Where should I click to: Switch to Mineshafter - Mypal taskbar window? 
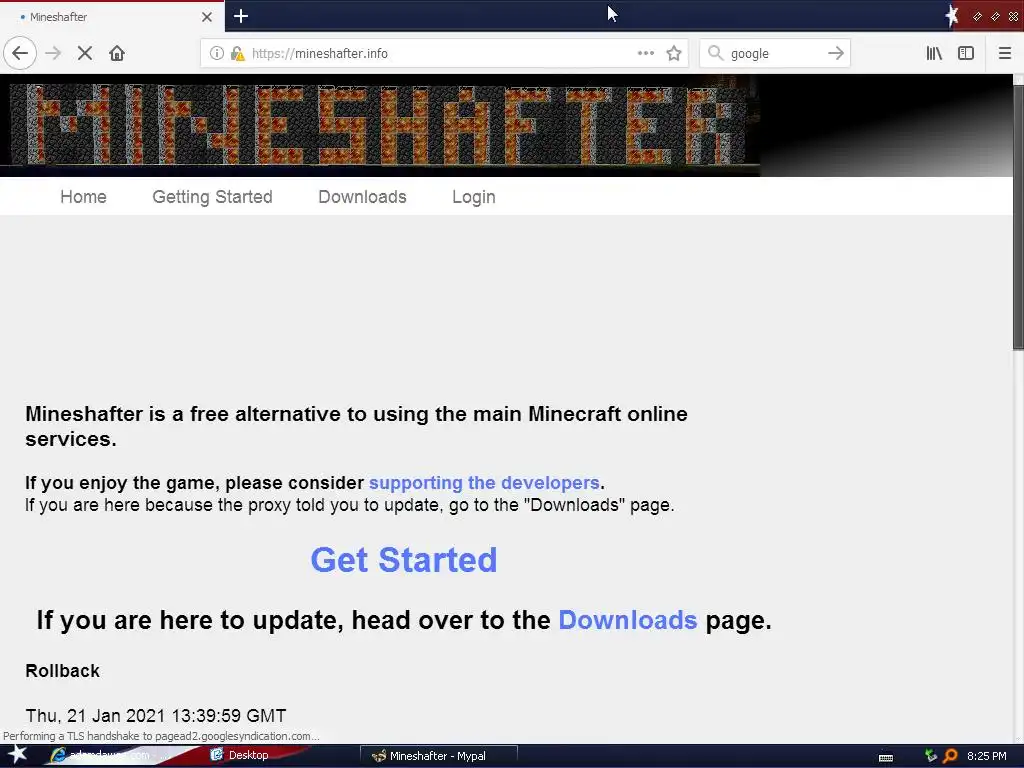point(439,756)
